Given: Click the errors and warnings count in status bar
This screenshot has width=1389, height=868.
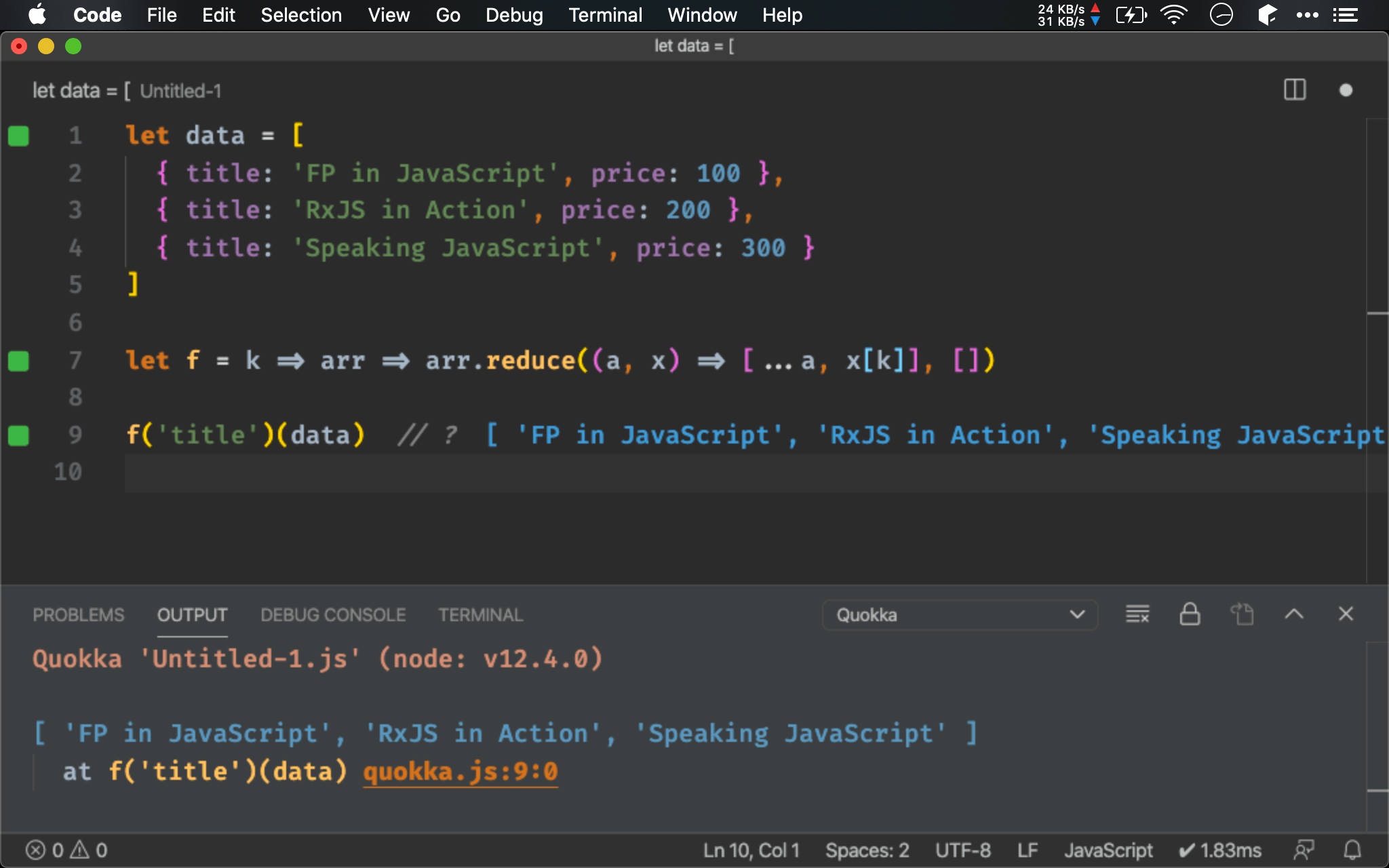Looking at the screenshot, I should click(x=66, y=850).
